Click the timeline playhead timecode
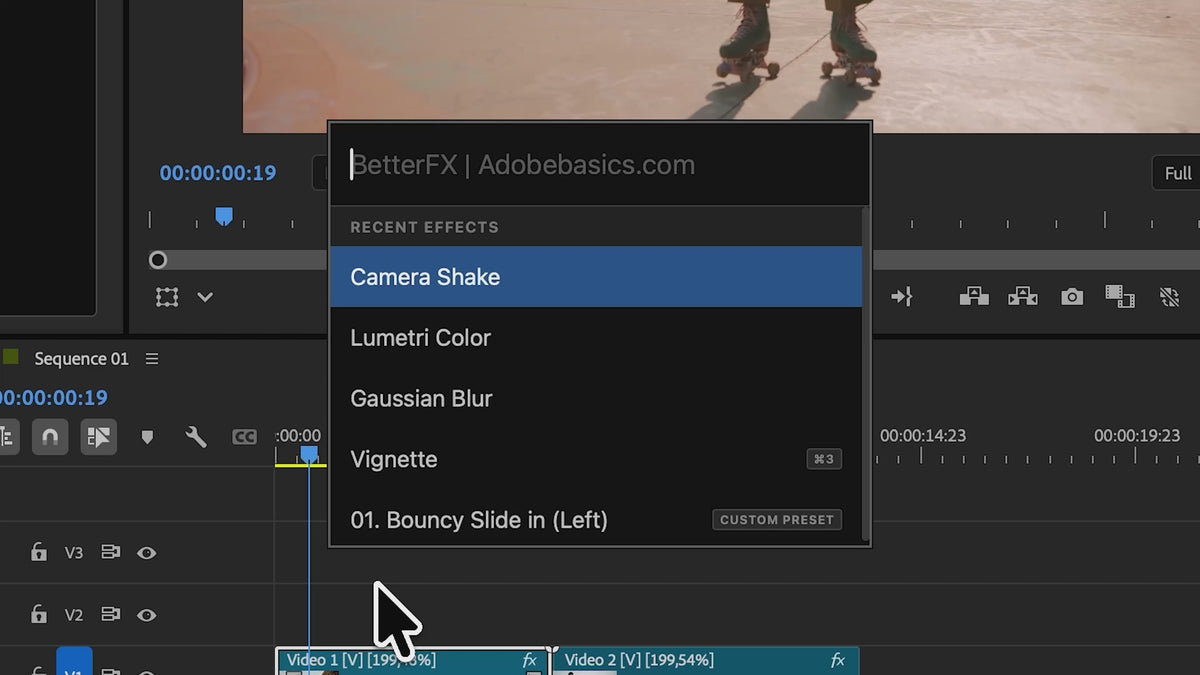This screenshot has height=675, width=1200. pyautogui.click(x=52, y=398)
